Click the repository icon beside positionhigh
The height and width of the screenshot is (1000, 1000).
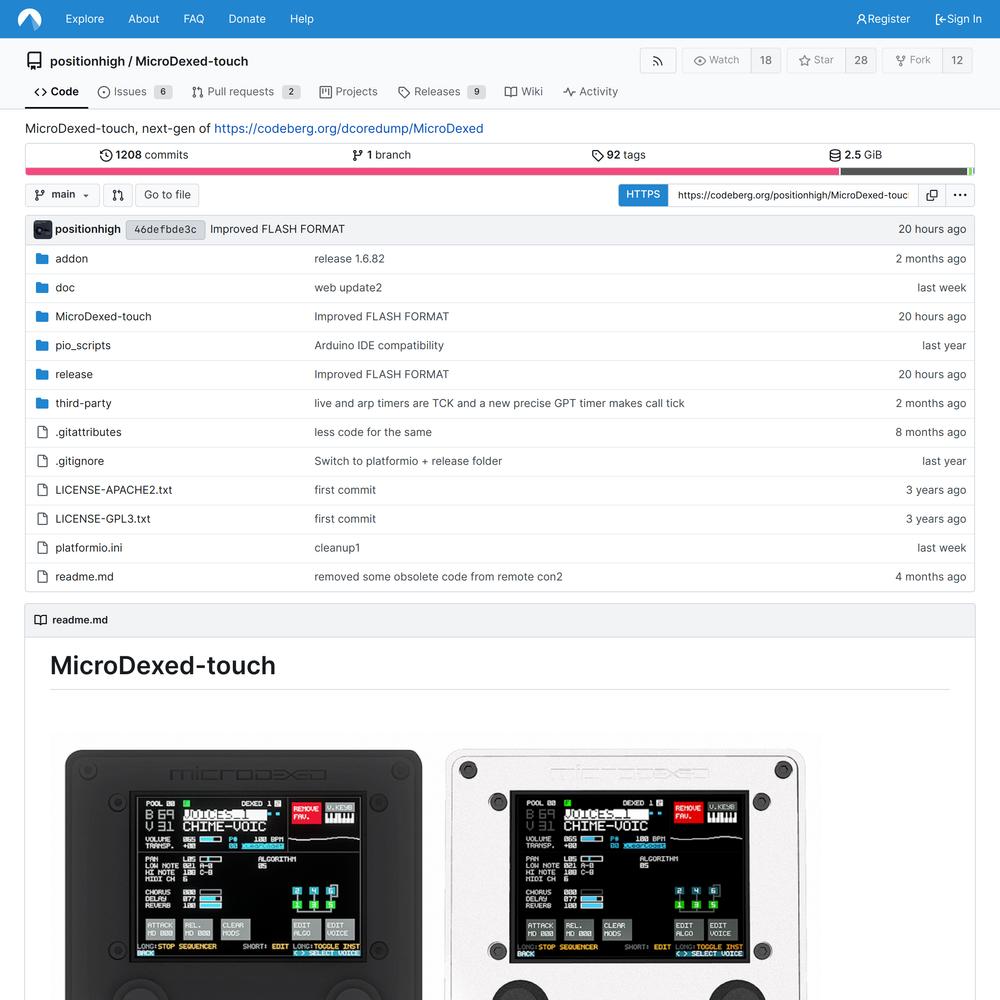point(34,61)
